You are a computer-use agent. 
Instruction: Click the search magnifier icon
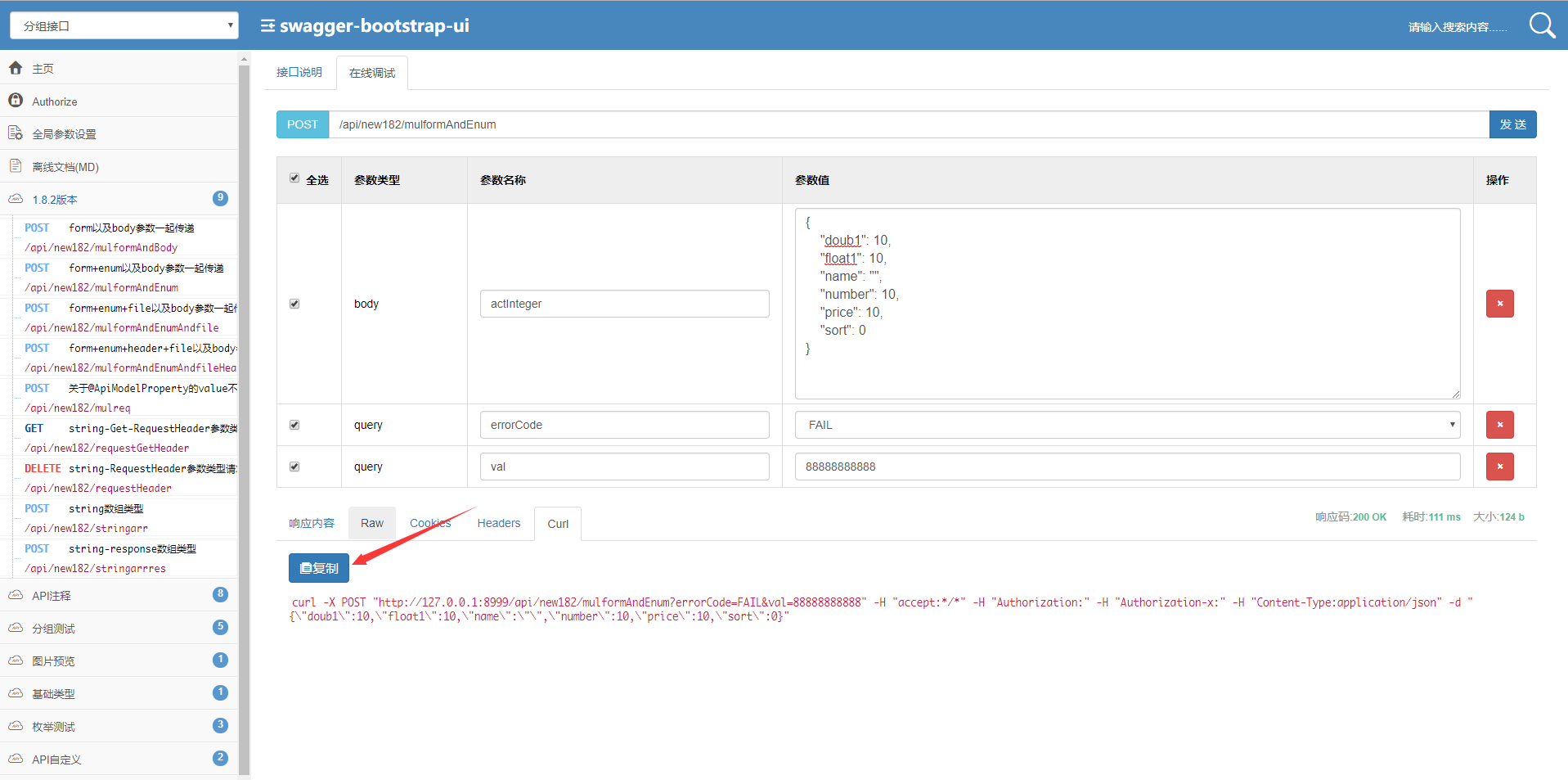click(x=1541, y=25)
